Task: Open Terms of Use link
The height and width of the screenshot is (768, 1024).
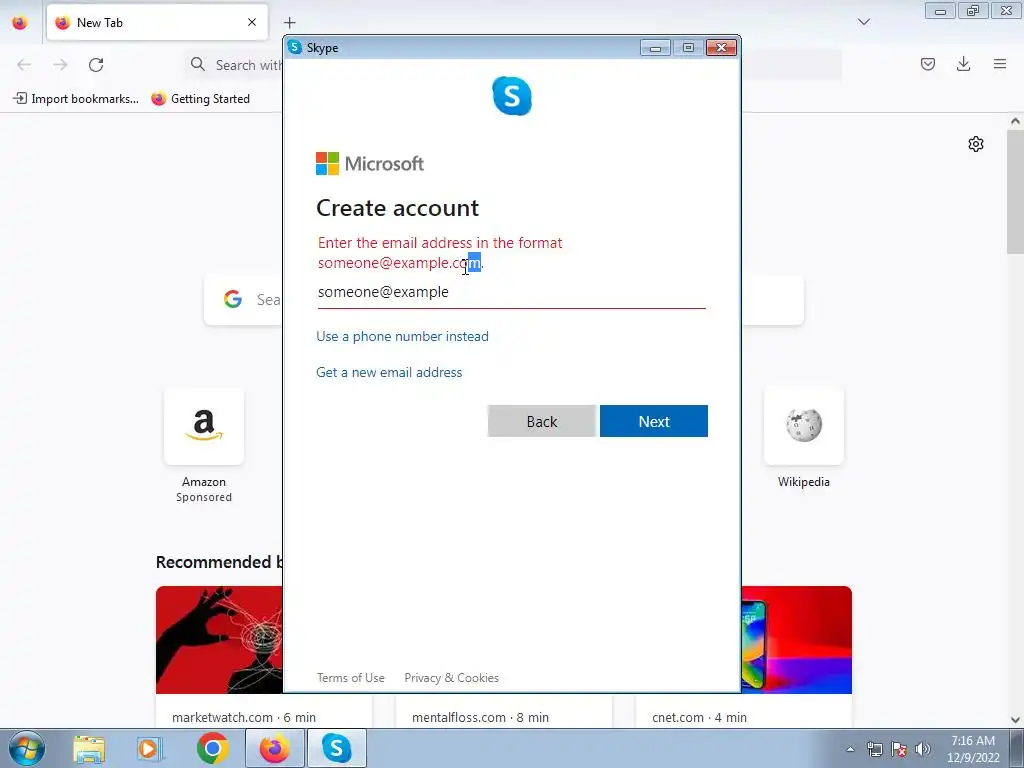Action: (351, 678)
